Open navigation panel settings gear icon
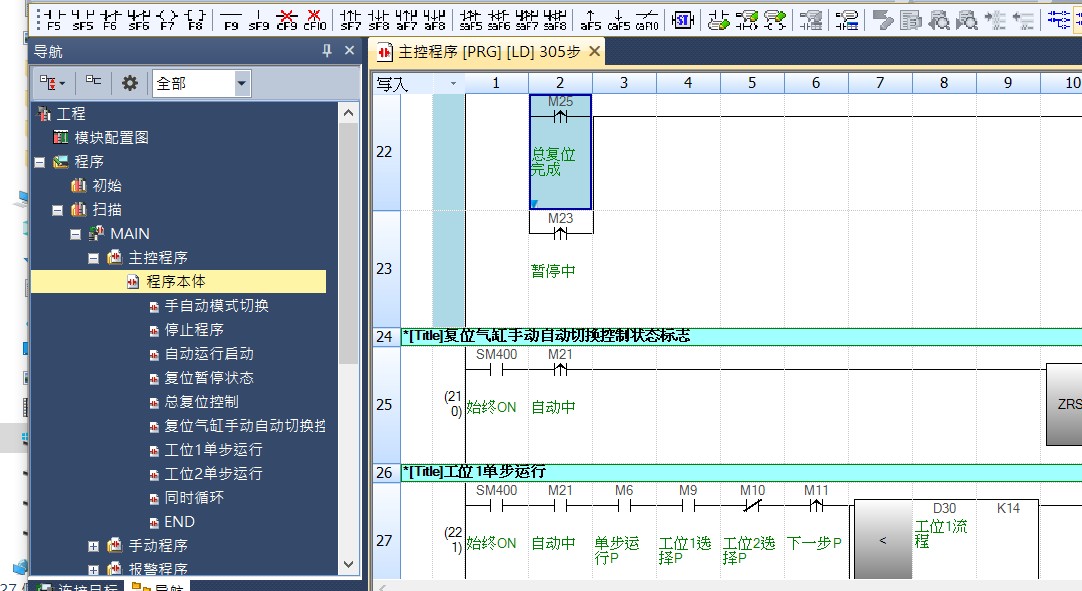The width and height of the screenshot is (1082, 591). click(x=129, y=83)
